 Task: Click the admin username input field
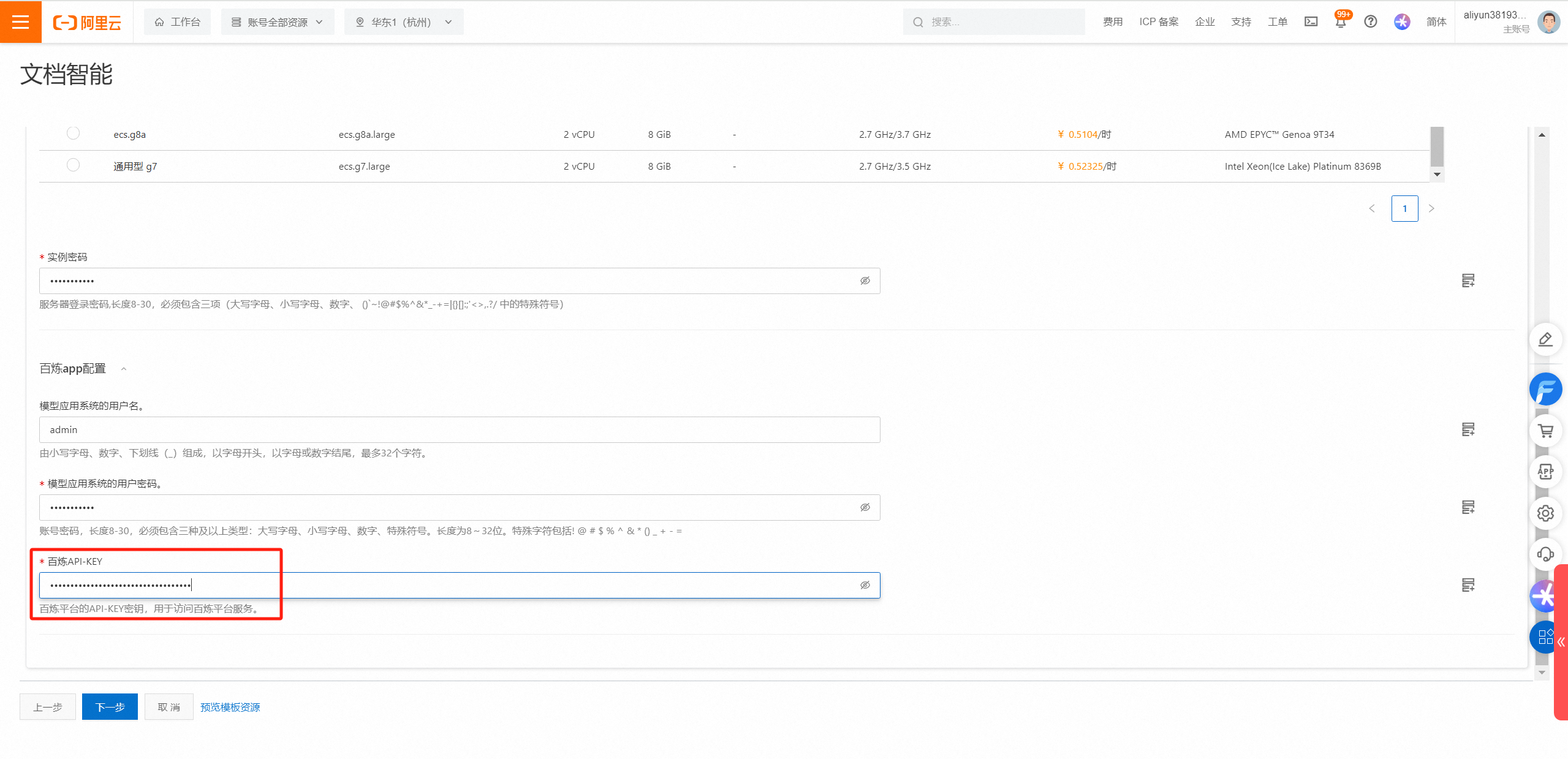pos(460,429)
